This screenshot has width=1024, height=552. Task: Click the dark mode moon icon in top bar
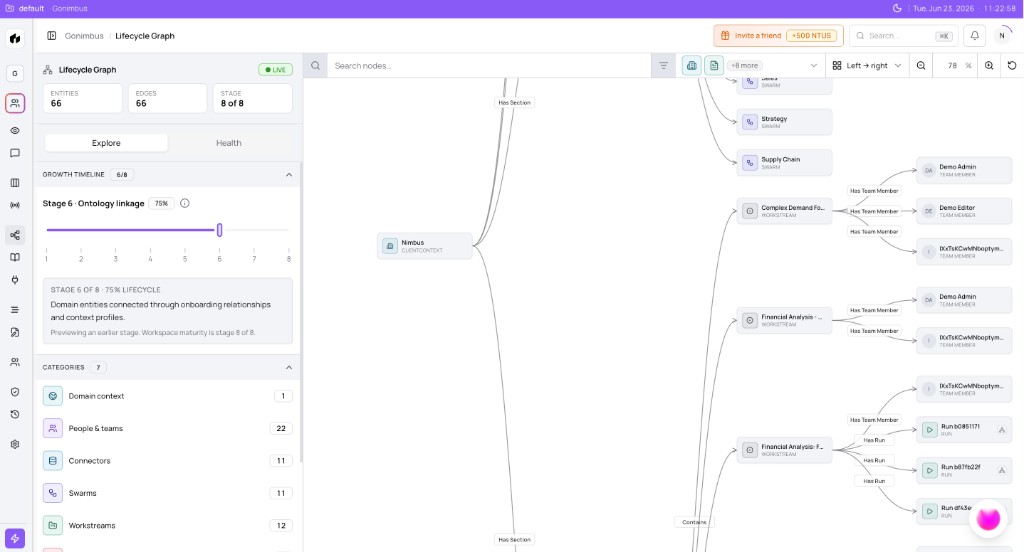(897, 8)
